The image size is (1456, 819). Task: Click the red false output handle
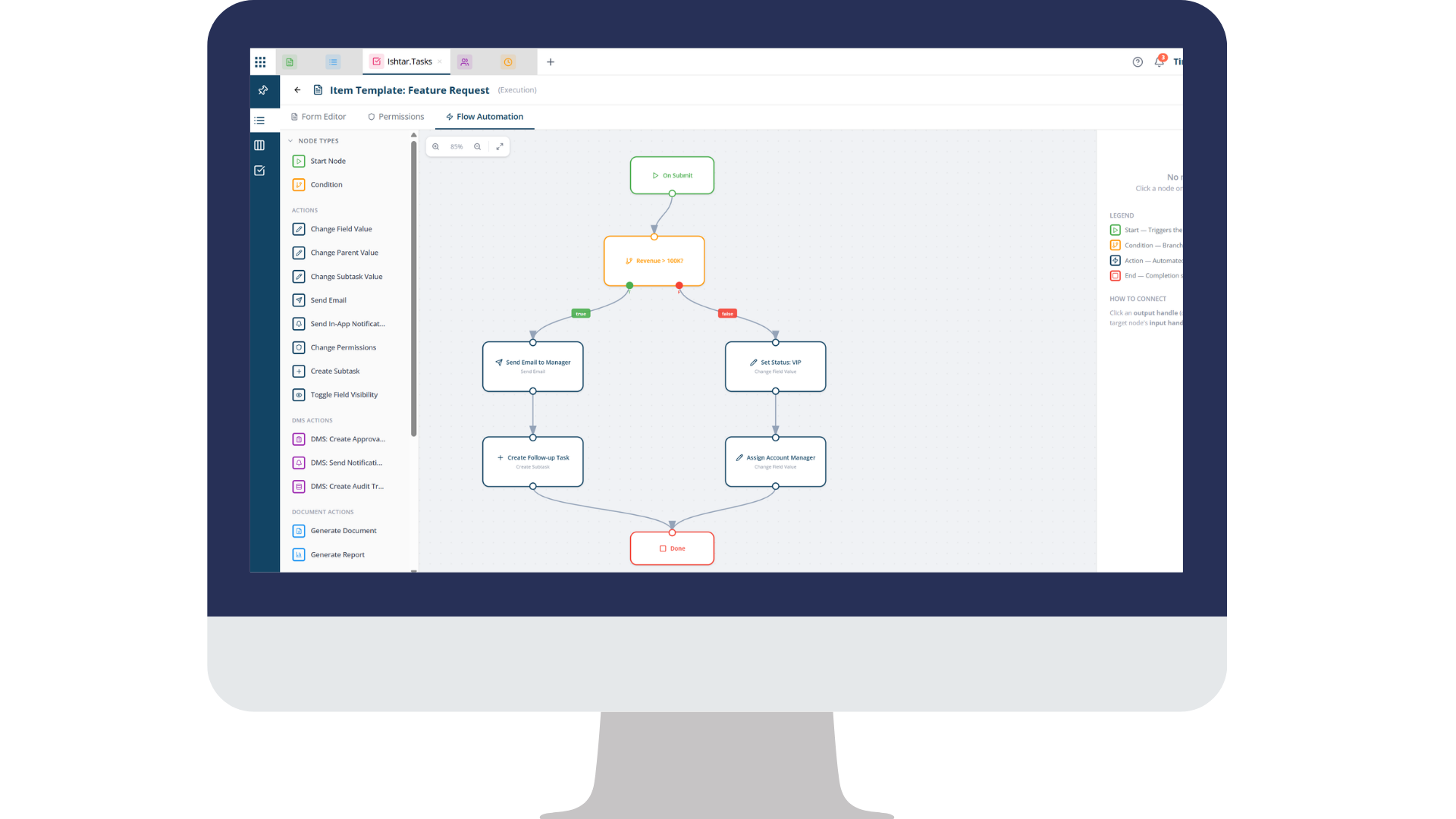point(679,286)
